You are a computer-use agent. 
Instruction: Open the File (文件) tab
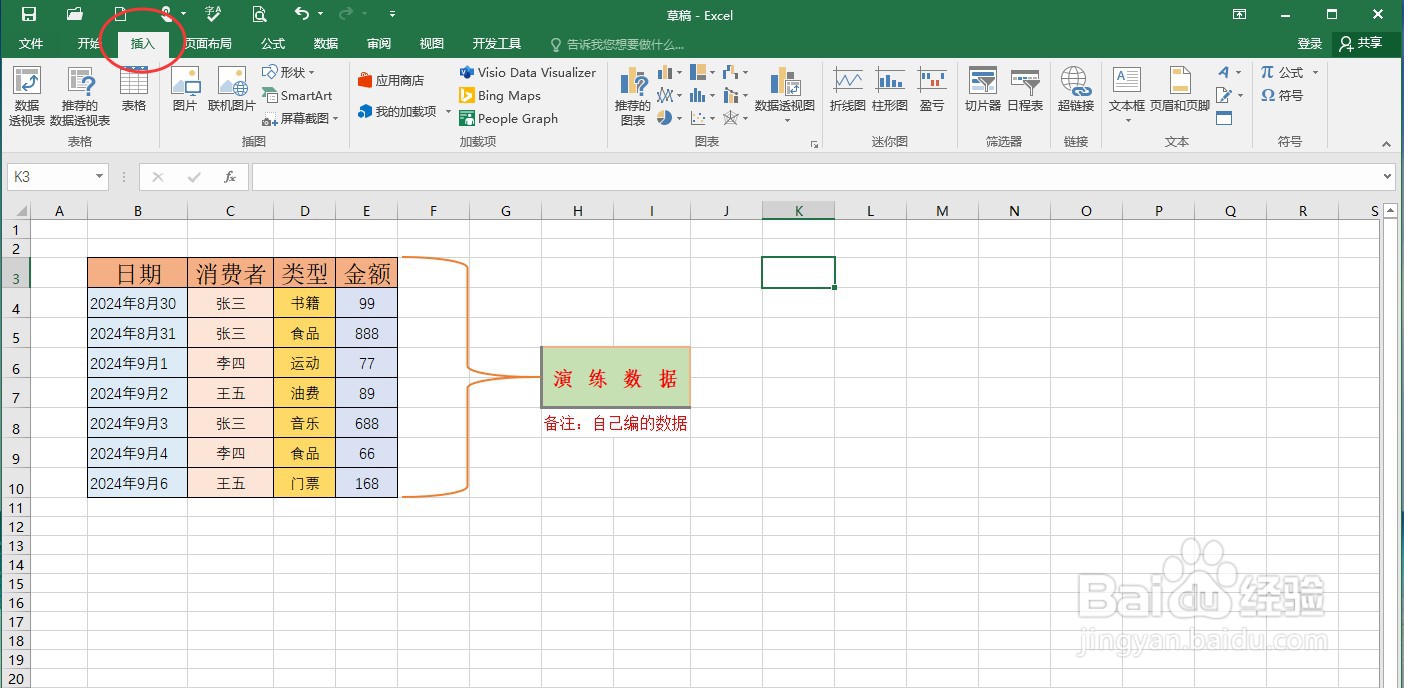pyautogui.click(x=31, y=44)
